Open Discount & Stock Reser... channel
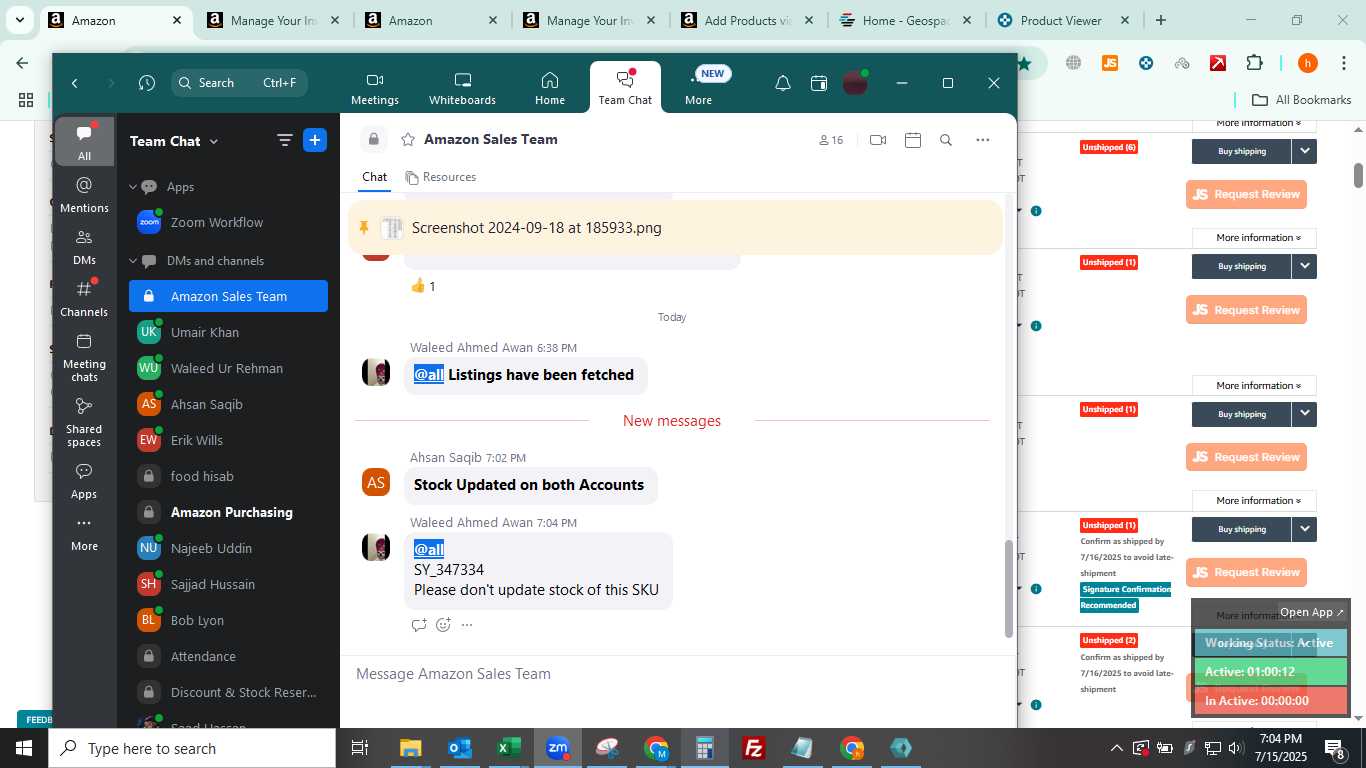The image size is (1366, 768). [x=228, y=692]
